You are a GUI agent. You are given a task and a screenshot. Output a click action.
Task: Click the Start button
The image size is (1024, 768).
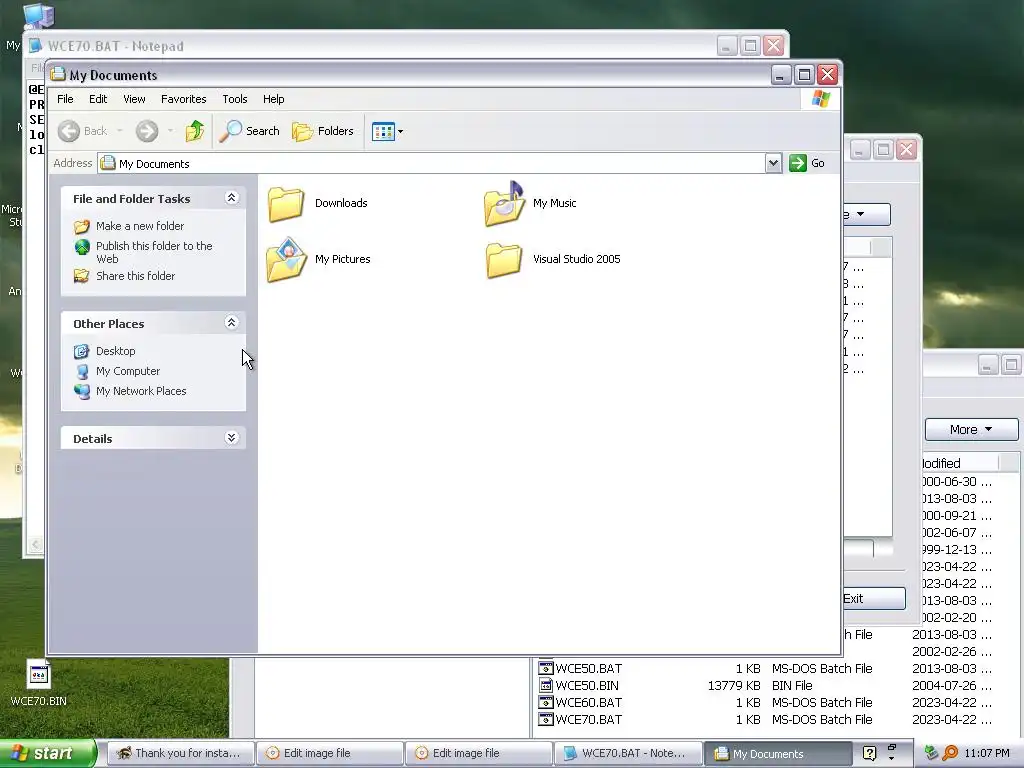(47, 753)
